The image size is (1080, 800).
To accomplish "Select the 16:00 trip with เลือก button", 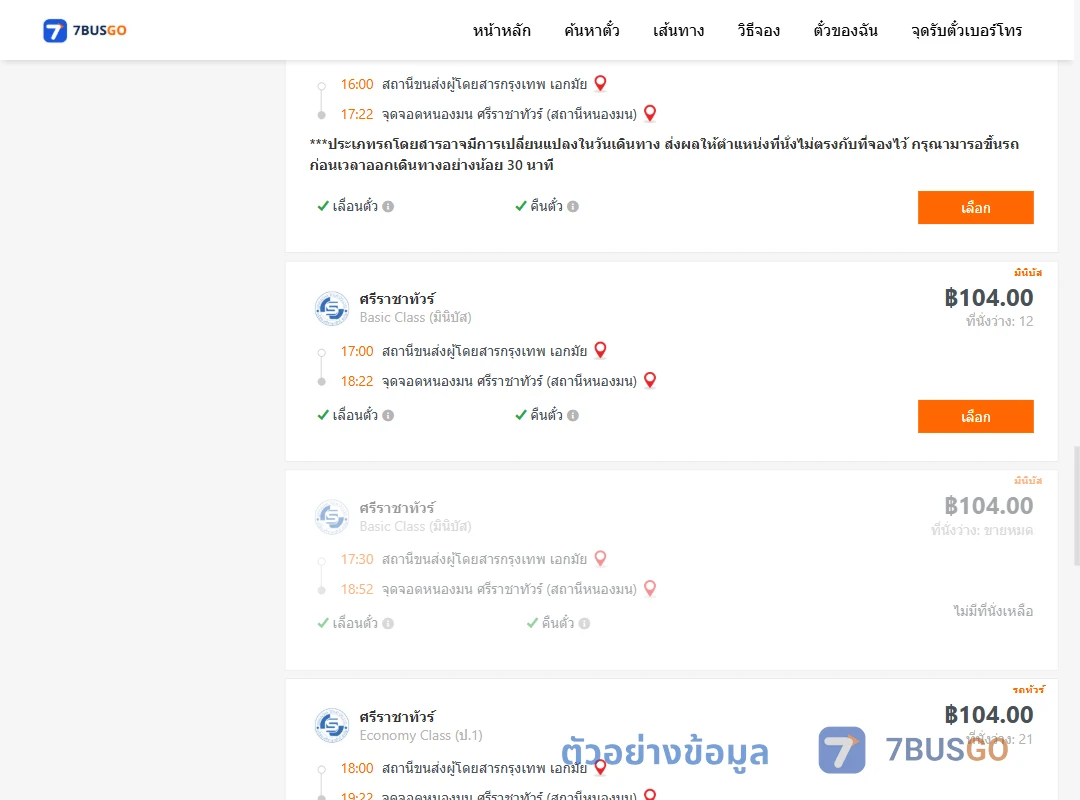I will (x=975, y=207).
